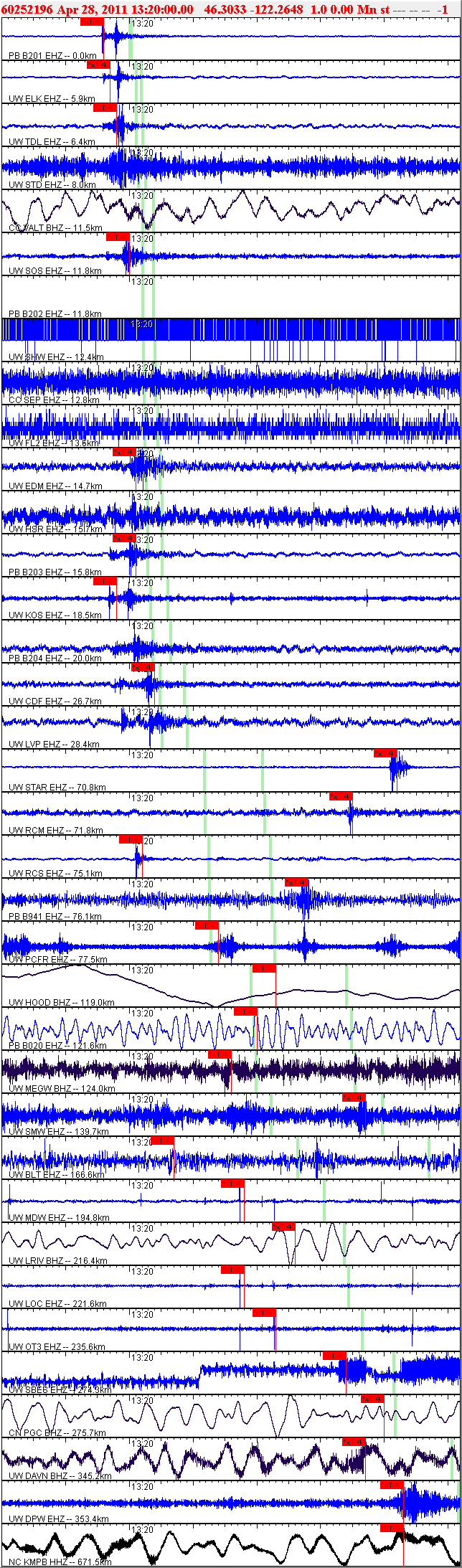Select the station label UW LOC EHZ -- 221.6km
This screenshot has width=462, height=1568.
click(x=57, y=1304)
